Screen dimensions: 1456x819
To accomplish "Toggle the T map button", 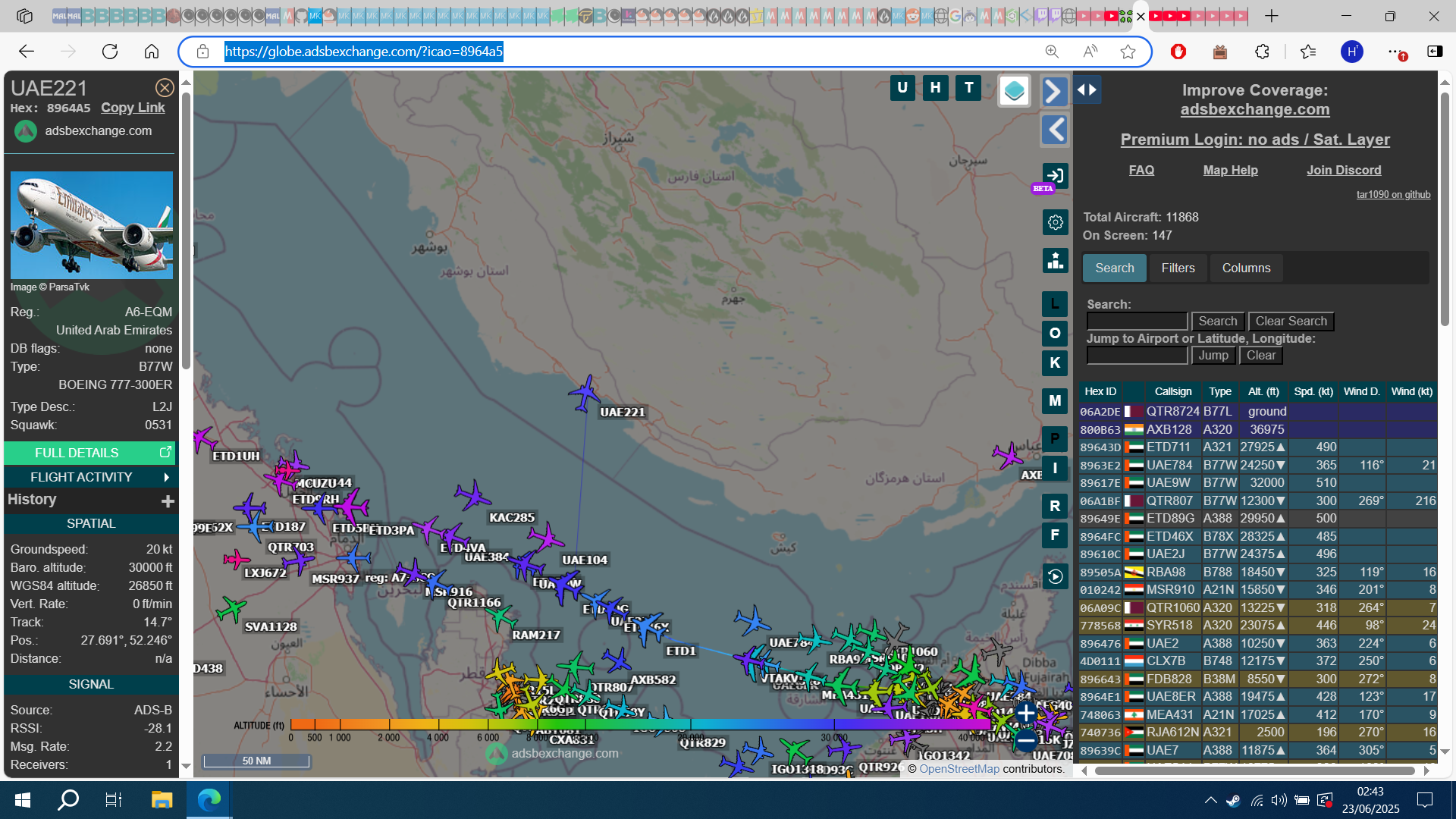I will [x=968, y=88].
